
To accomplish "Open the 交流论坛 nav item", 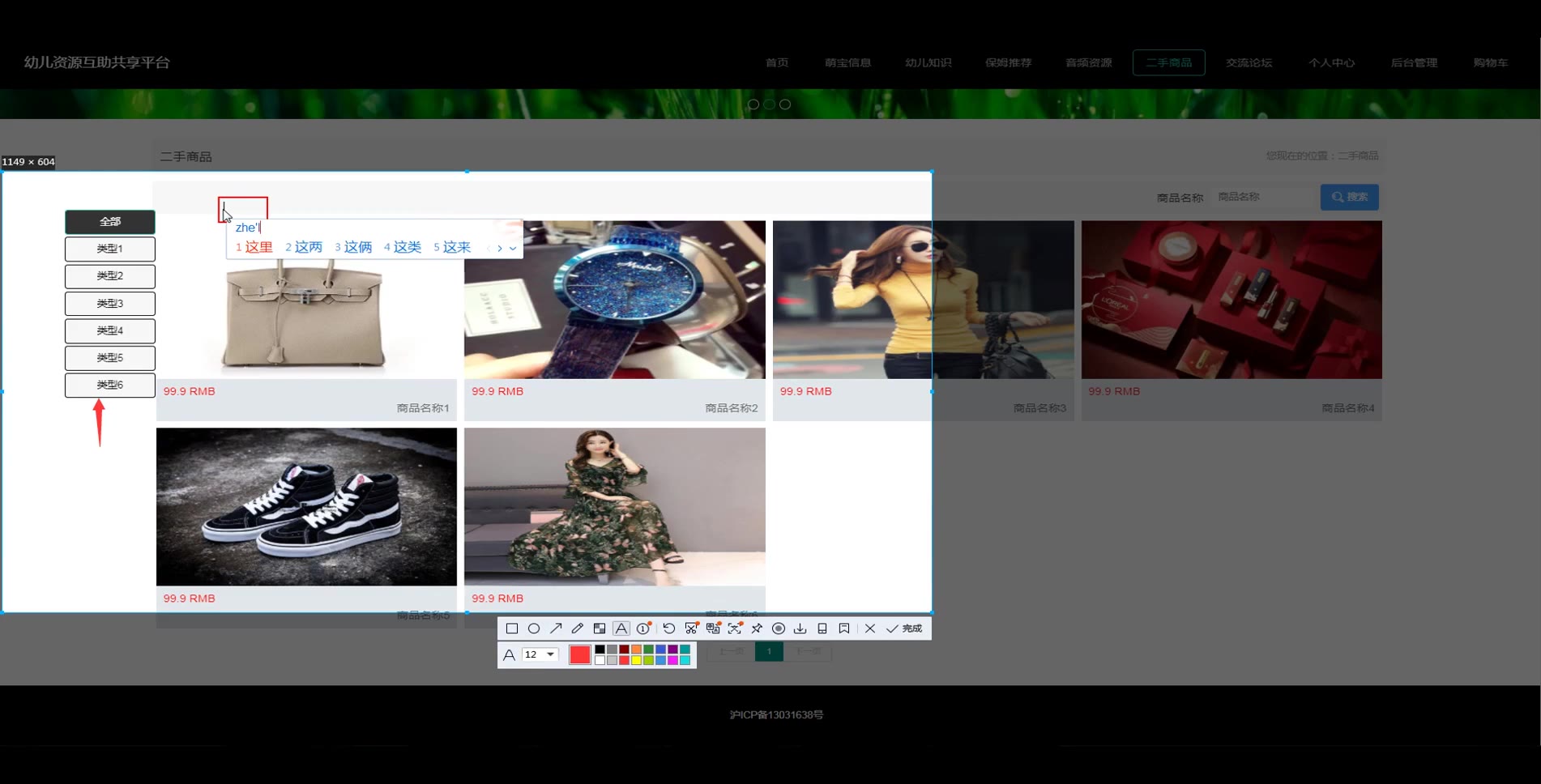I will 1249,62.
